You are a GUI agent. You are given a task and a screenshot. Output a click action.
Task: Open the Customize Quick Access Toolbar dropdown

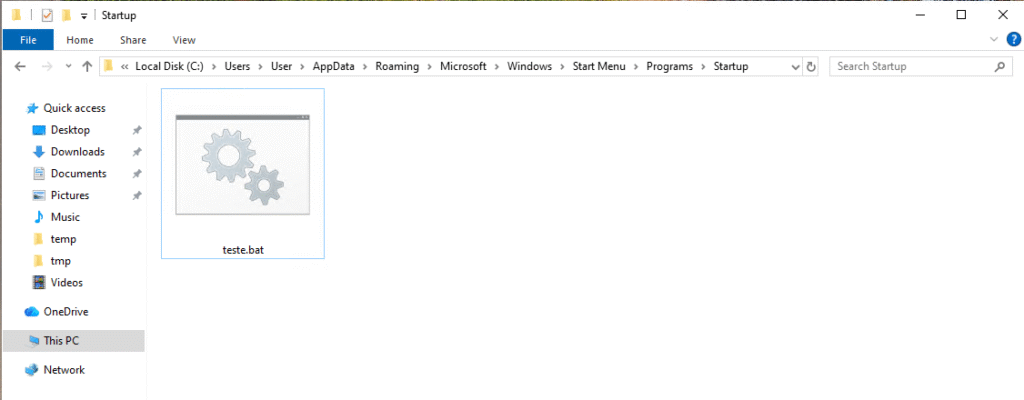[x=84, y=16]
